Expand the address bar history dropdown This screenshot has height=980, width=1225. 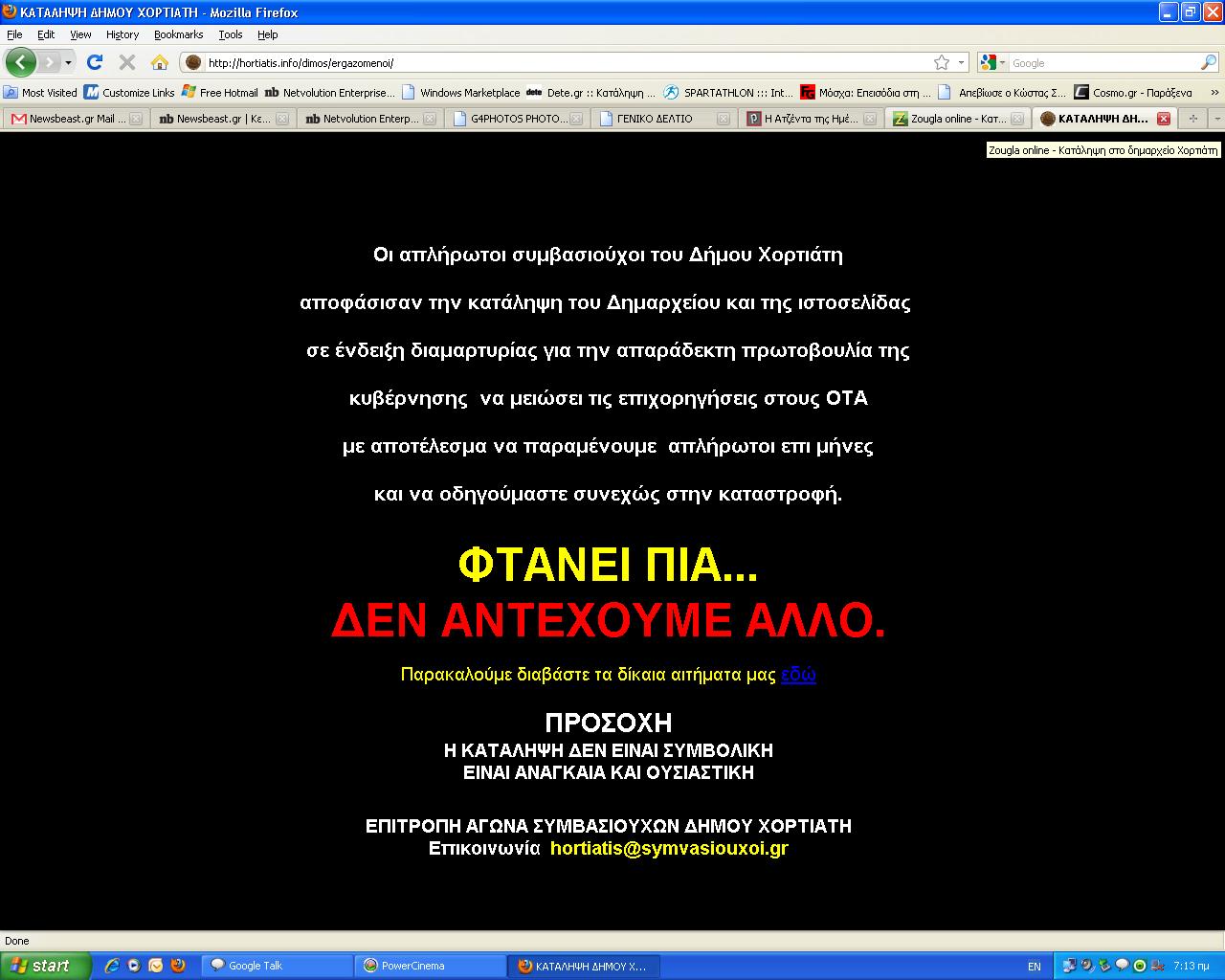point(961,63)
